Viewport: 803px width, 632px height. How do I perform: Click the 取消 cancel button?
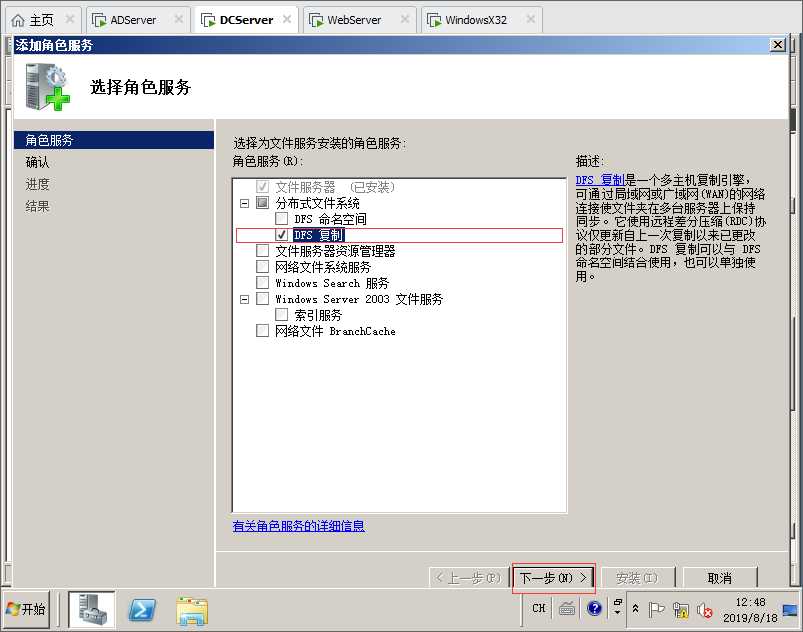[720, 578]
